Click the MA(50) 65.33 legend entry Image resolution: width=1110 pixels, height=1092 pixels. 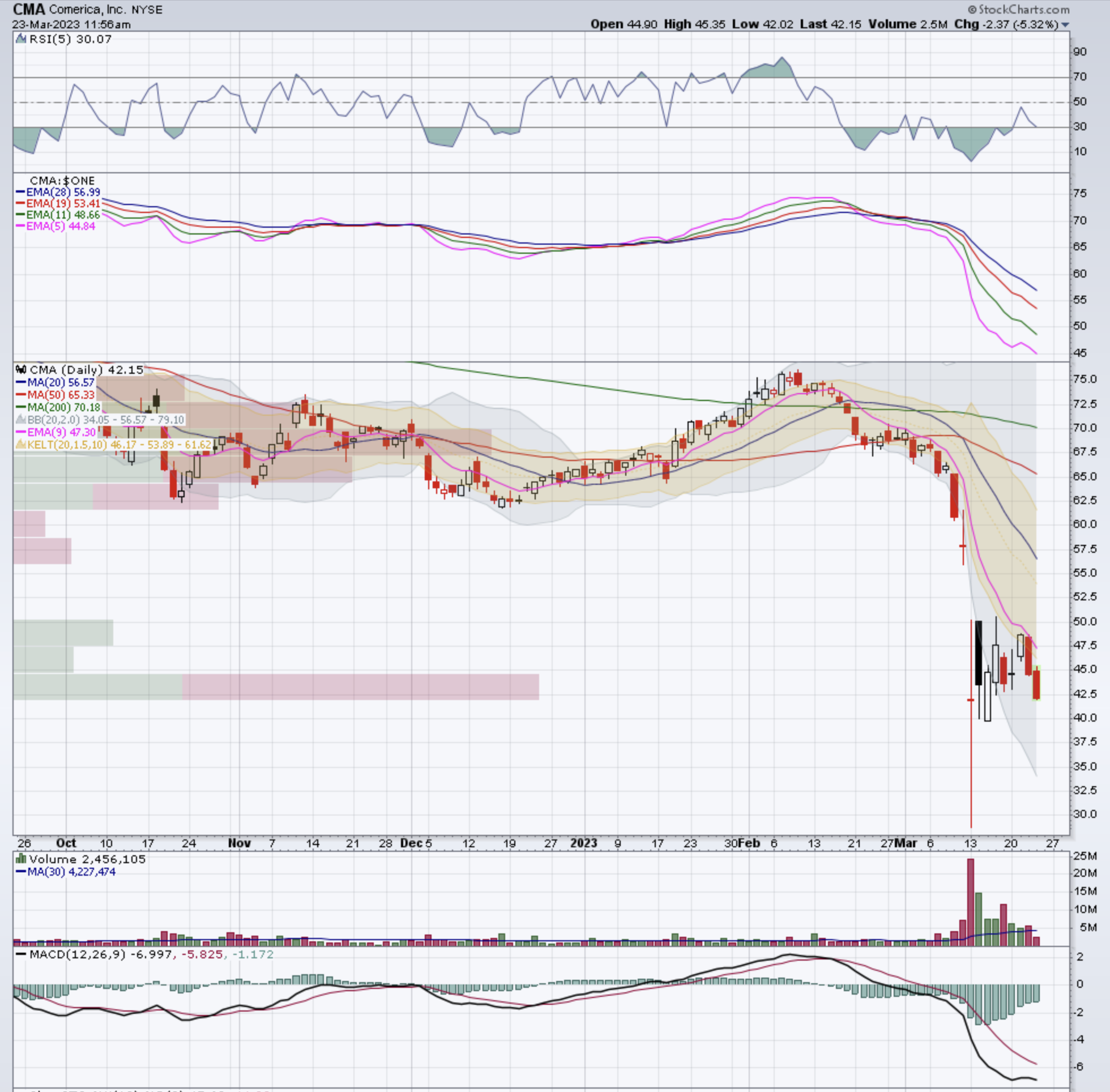coord(55,395)
